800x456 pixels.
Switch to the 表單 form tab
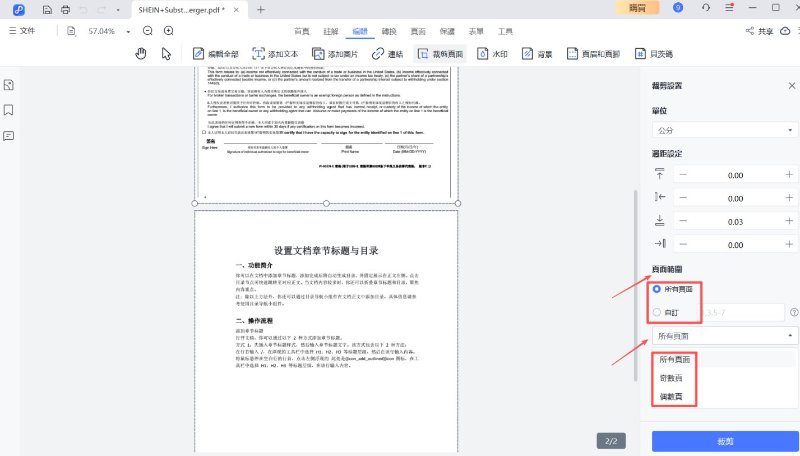point(476,31)
